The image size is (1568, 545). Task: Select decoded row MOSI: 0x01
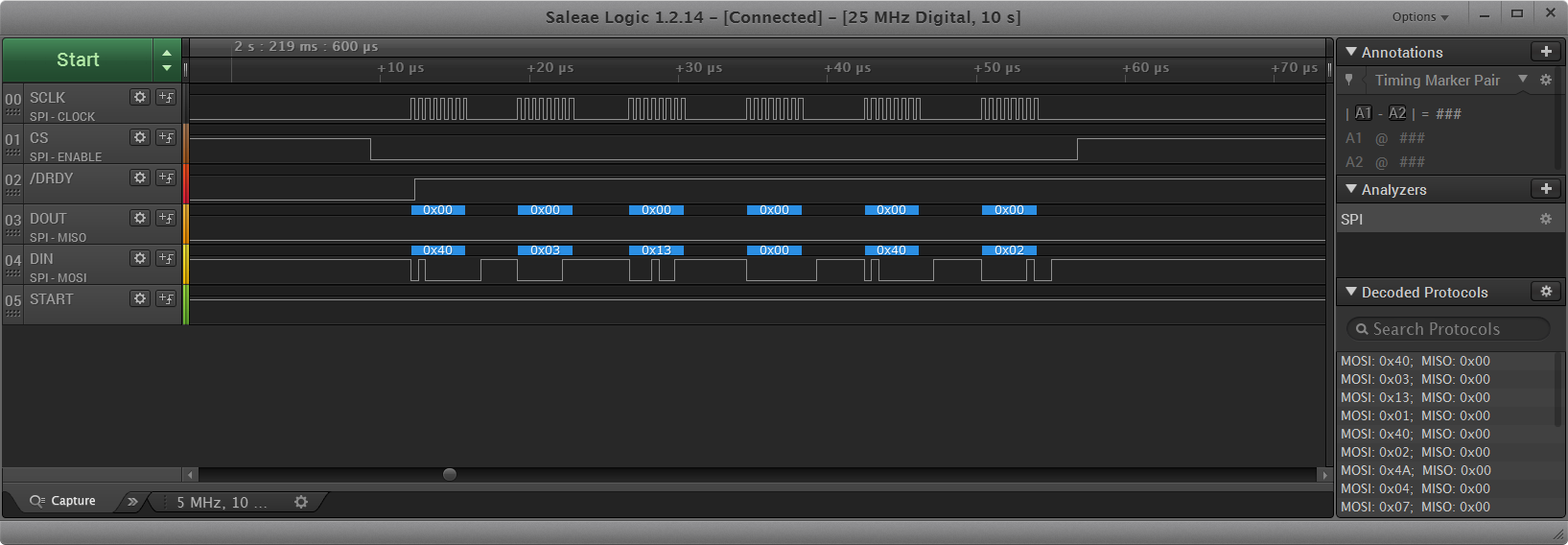point(1416,415)
